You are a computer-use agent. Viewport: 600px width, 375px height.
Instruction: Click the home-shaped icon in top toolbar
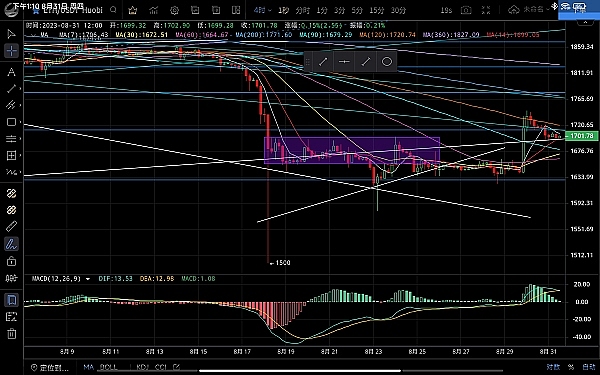pyautogui.click(x=132, y=10)
